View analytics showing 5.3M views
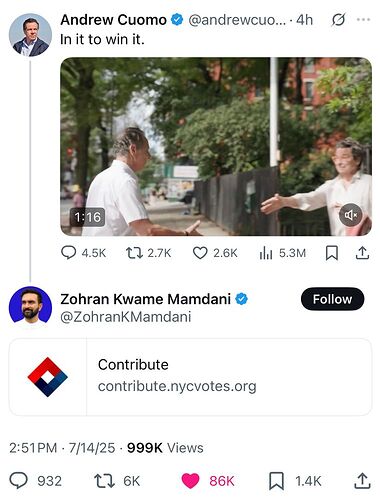 (x=282, y=253)
